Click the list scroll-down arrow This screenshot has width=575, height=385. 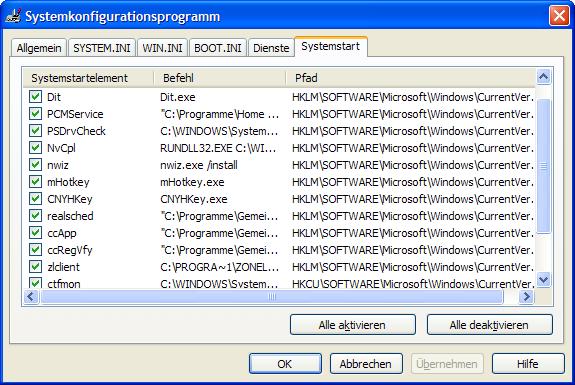click(x=543, y=280)
